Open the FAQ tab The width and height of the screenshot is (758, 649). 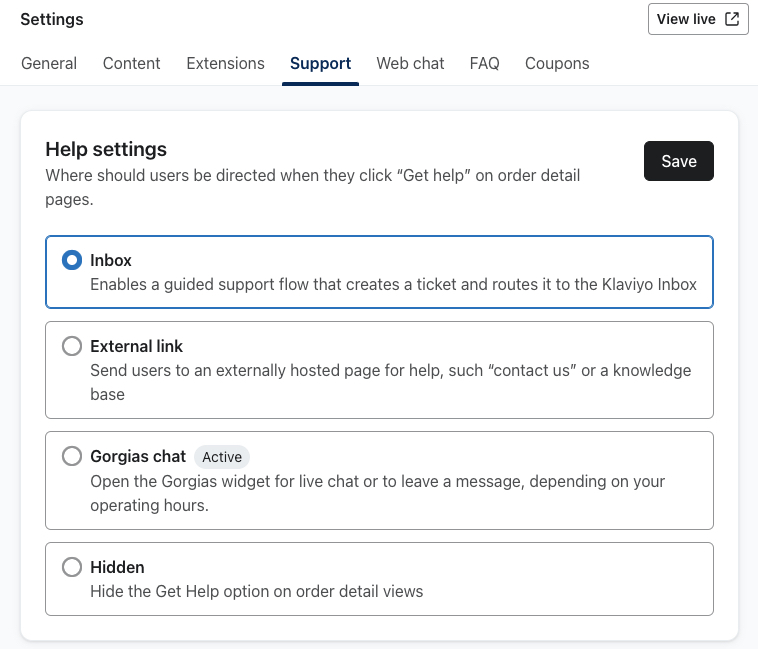coord(484,63)
